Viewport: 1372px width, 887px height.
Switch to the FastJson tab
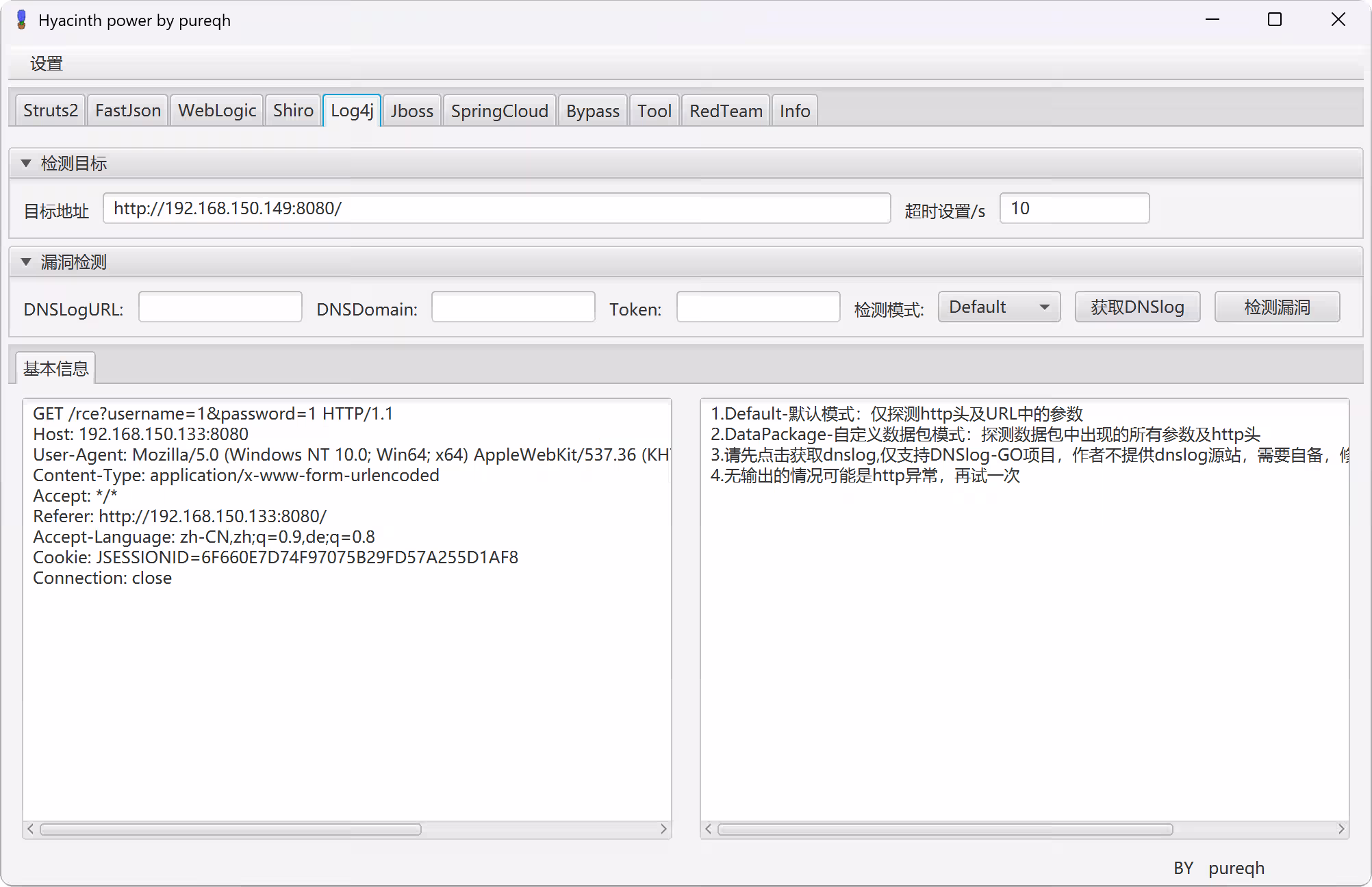[x=127, y=110]
